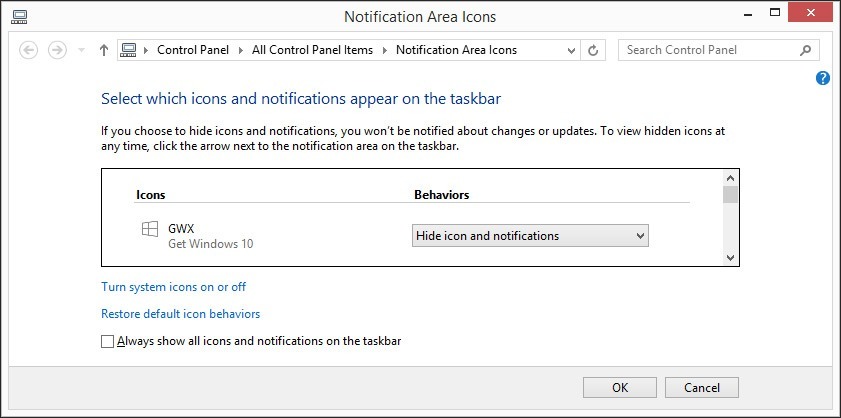Confirm with the OK button
Screen dimensions: 841x418
pyautogui.click(x=619, y=387)
